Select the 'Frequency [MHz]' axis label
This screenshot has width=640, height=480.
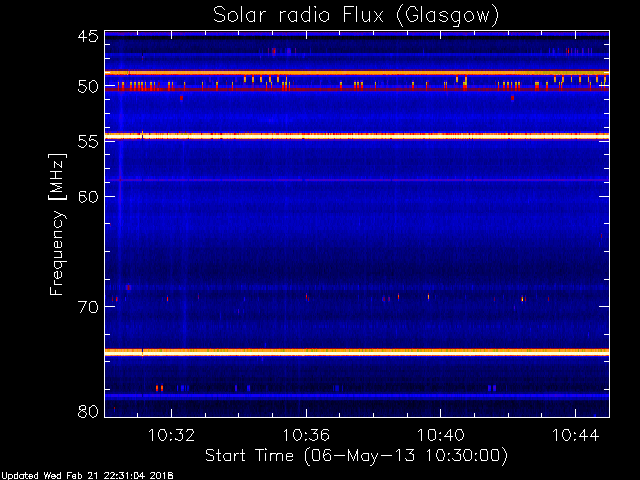pyautogui.click(x=57, y=224)
